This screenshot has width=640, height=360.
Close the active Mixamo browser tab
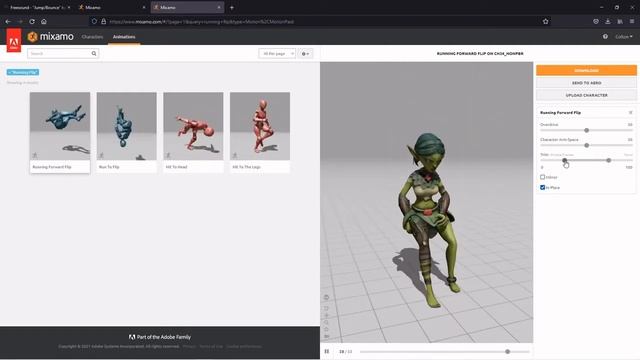(x=219, y=7)
